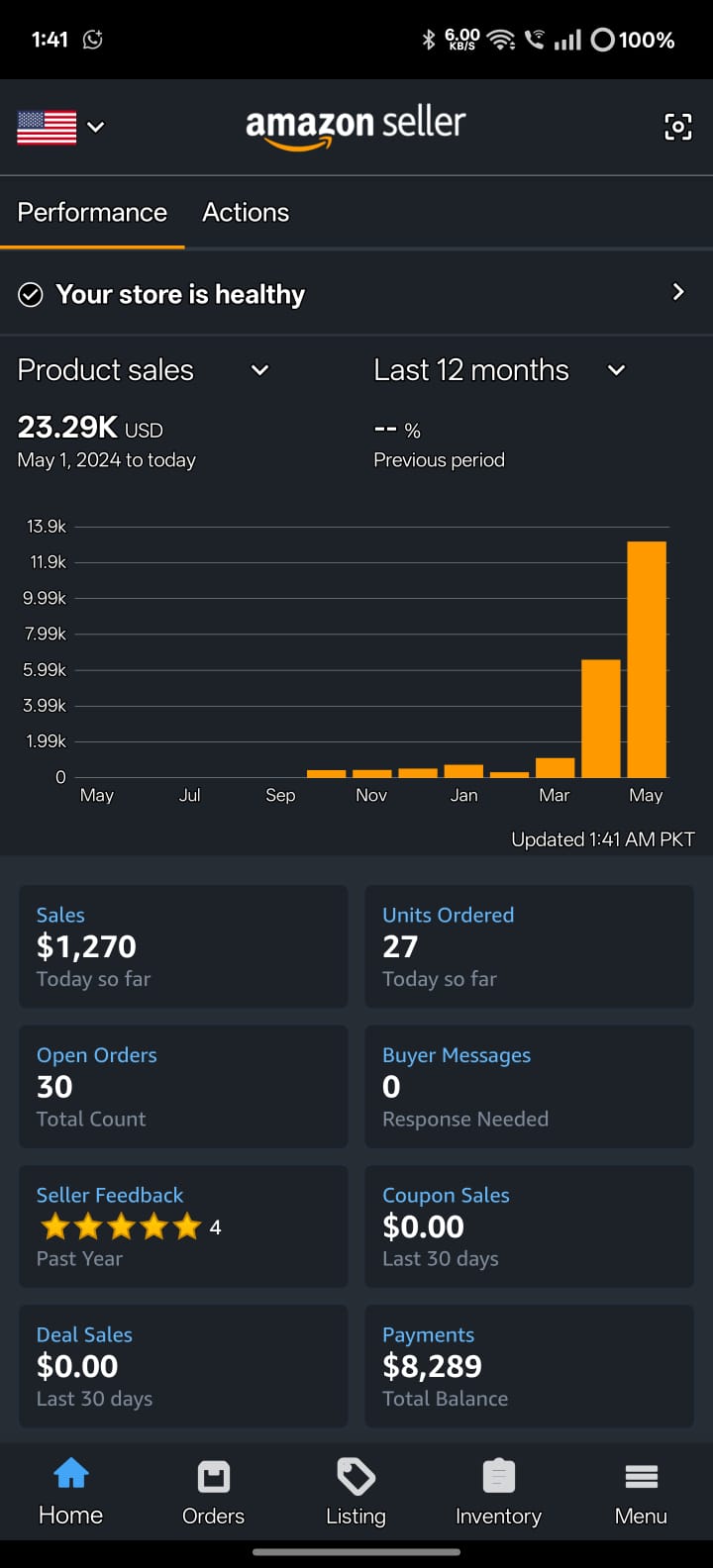
Task: Expand the Product sales dropdown
Action: pyautogui.click(x=259, y=370)
